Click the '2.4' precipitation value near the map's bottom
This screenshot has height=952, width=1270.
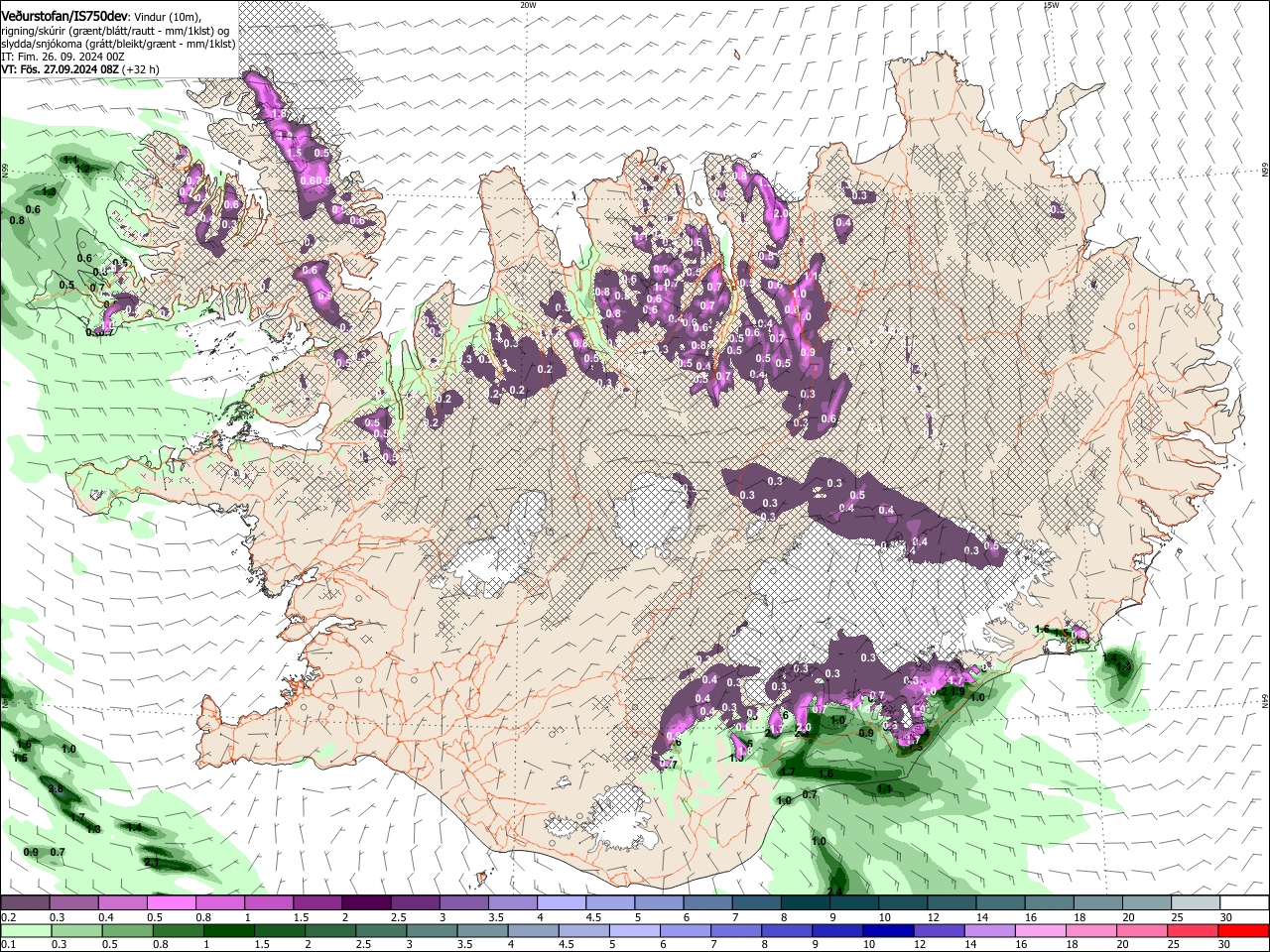point(834,890)
